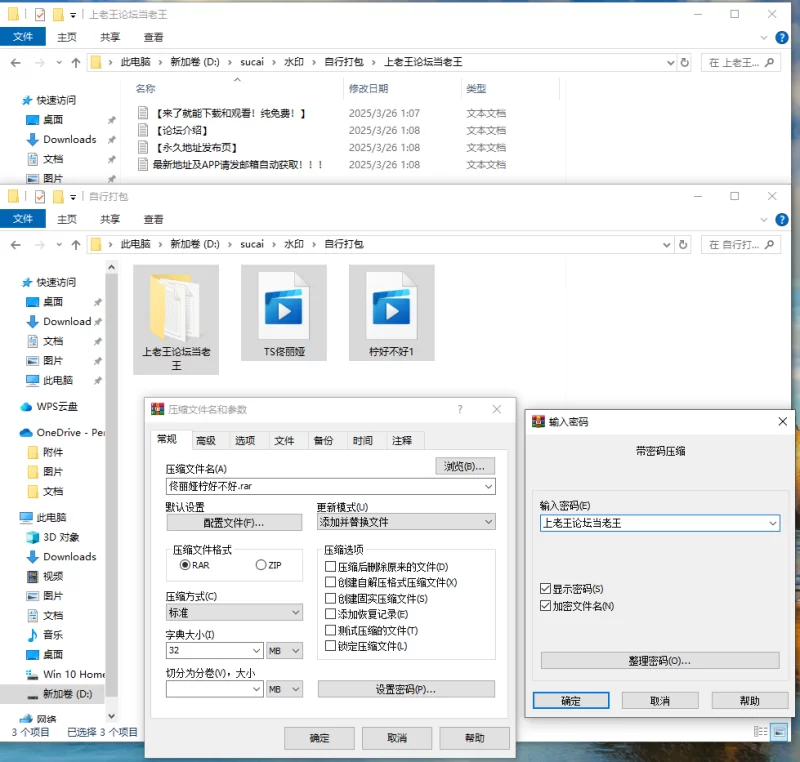Open Win 10 Home drive in sidebar
Viewport: 800px width, 762px height.
65,674
